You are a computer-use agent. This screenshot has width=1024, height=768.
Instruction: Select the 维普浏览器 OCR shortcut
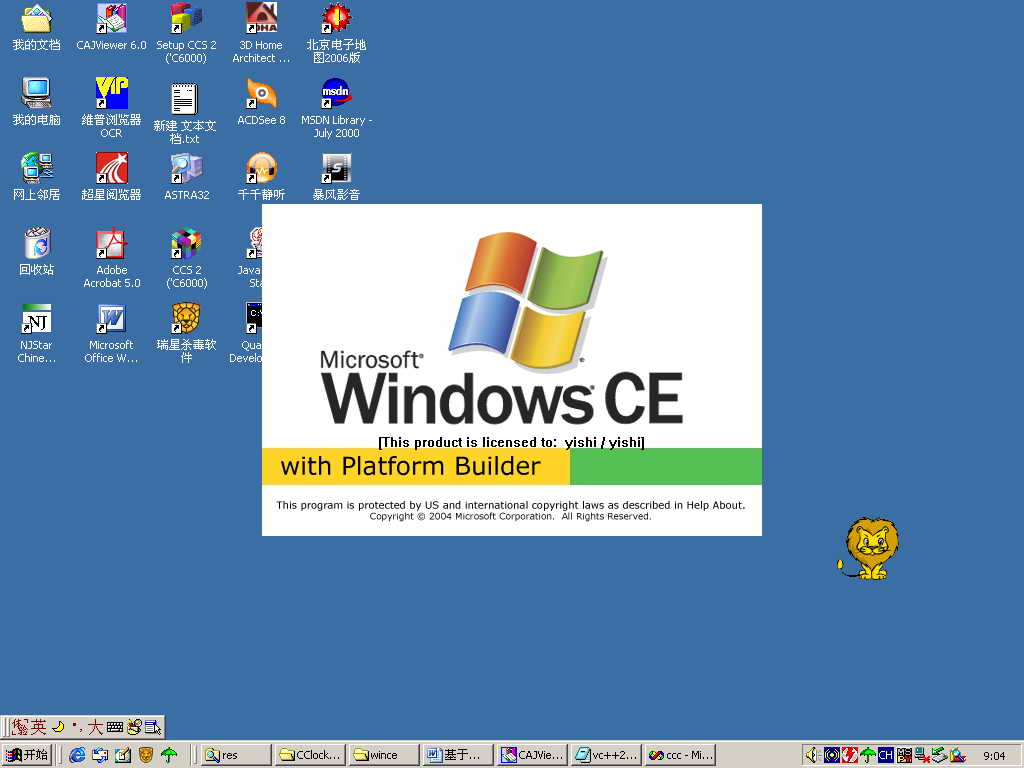[111, 108]
